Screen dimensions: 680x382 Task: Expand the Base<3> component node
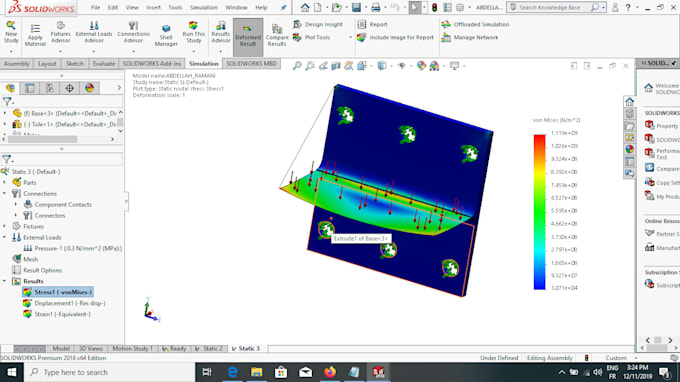click(5, 113)
